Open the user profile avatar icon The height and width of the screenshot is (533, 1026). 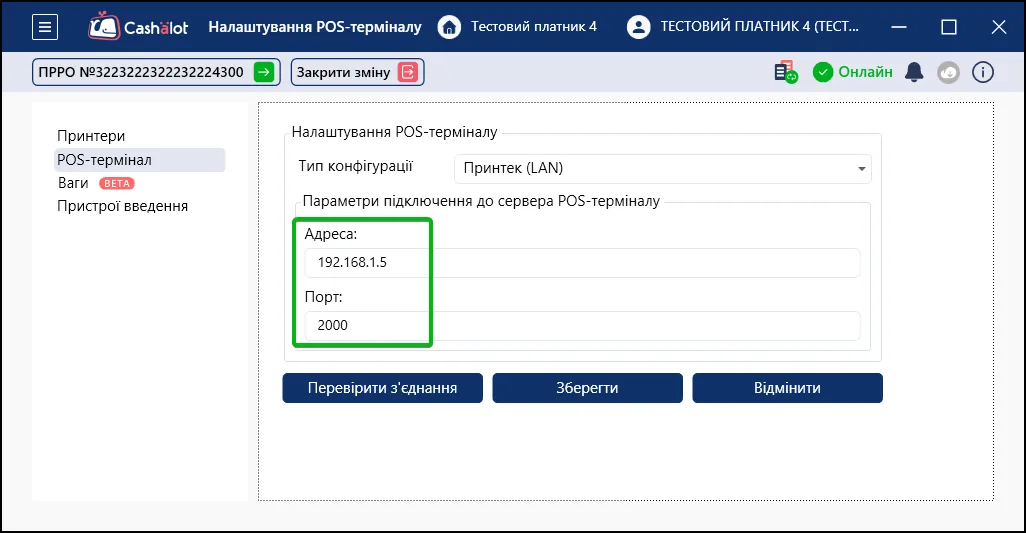pyautogui.click(x=638, y=27)
